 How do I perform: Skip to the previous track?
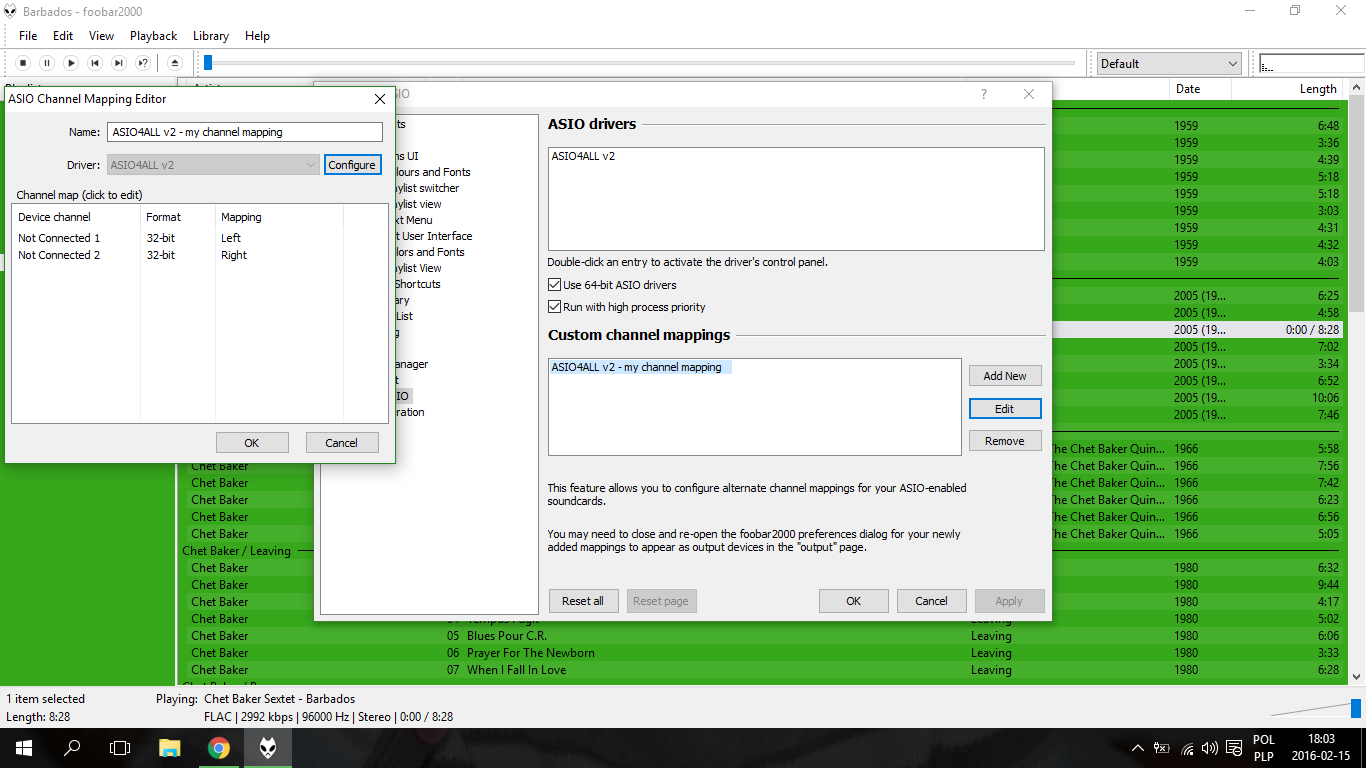(x=95, y=63)
